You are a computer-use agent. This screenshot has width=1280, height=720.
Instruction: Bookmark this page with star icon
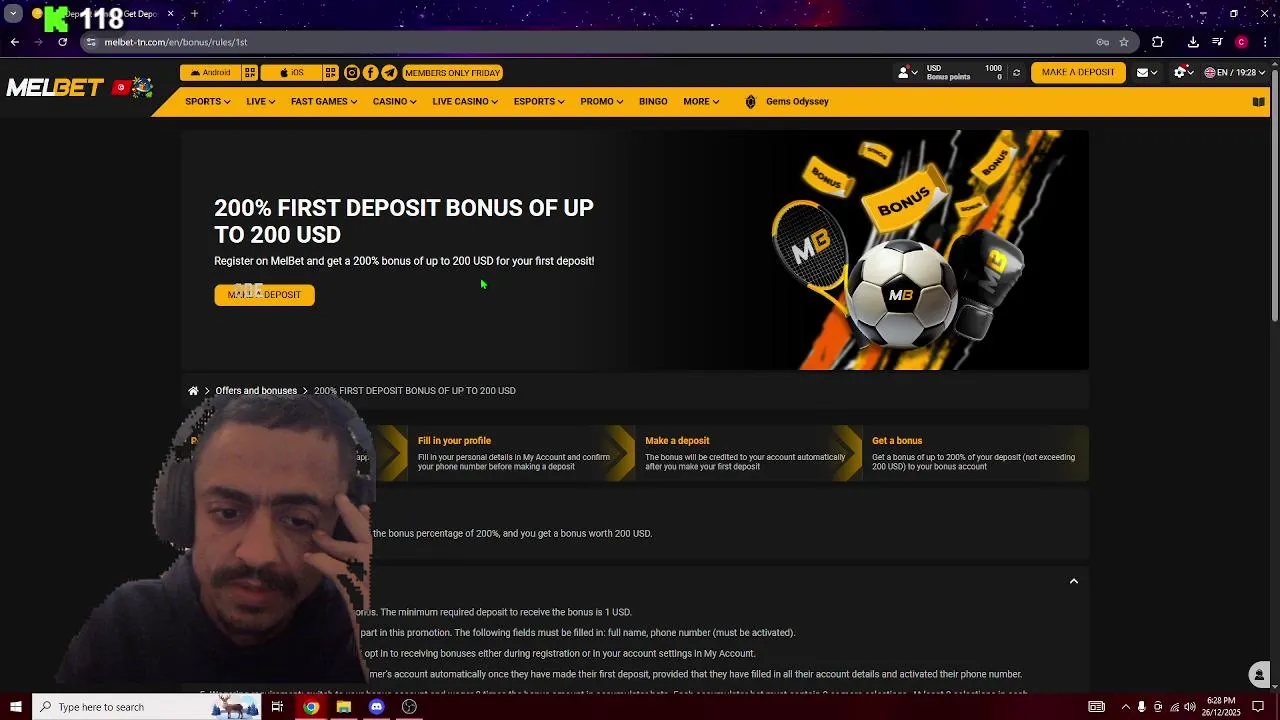[1124, 42]
